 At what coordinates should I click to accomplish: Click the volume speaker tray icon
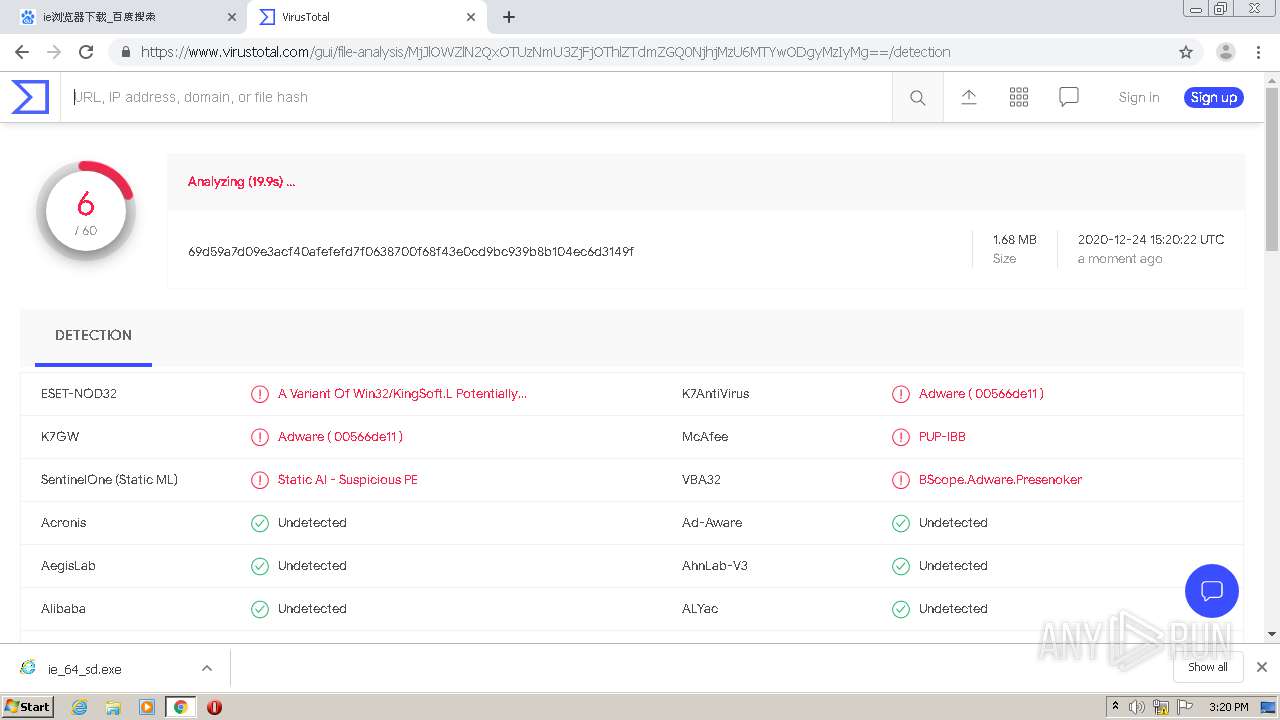click(1138, 707)
